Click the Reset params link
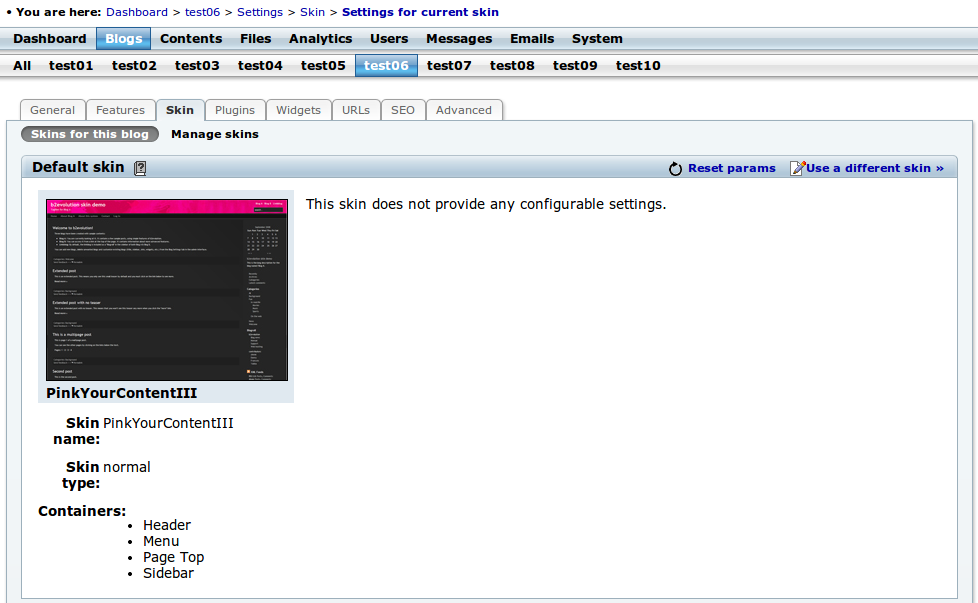This screenshot has width=978, height=603. [732, 168]
